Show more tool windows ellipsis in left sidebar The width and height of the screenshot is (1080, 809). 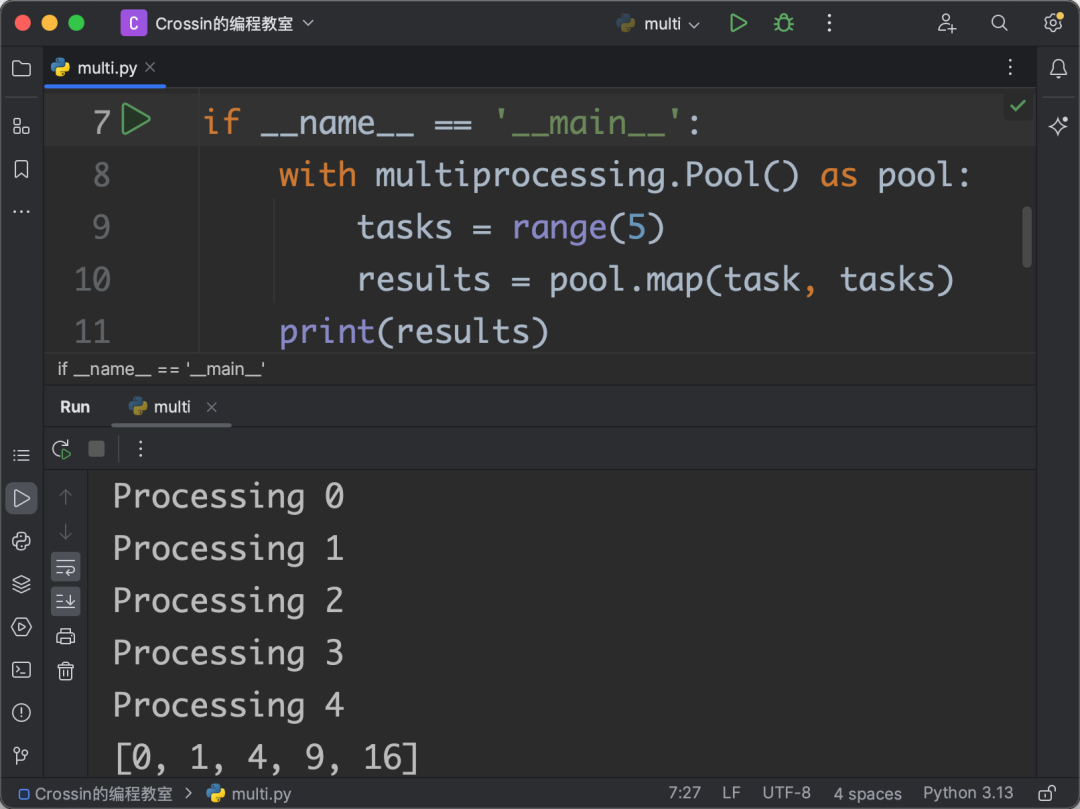(21, 211)
